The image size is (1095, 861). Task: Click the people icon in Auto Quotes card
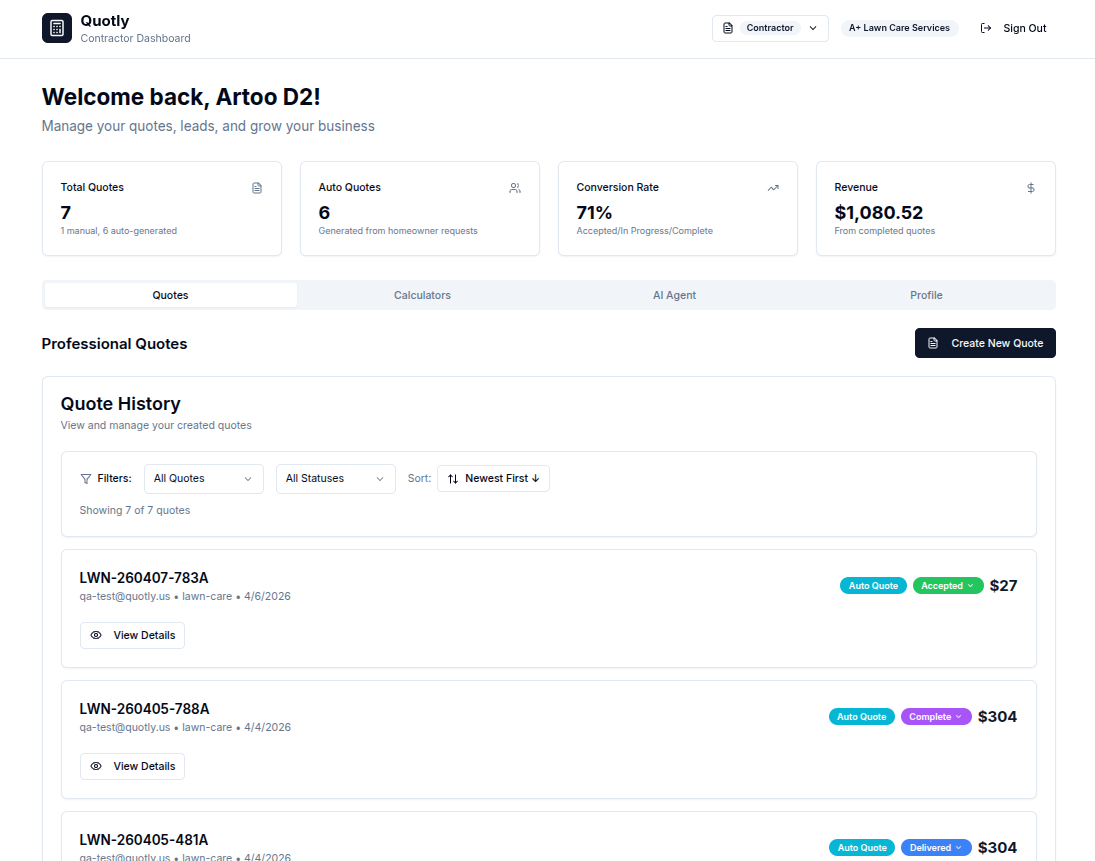coord(515,188)
